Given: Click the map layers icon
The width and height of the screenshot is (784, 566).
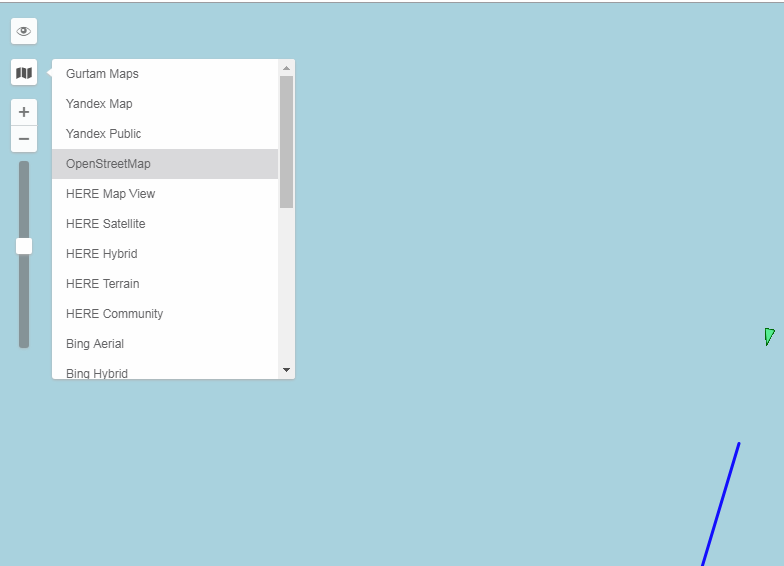Looking at the screenshot, I should [24, 73].
